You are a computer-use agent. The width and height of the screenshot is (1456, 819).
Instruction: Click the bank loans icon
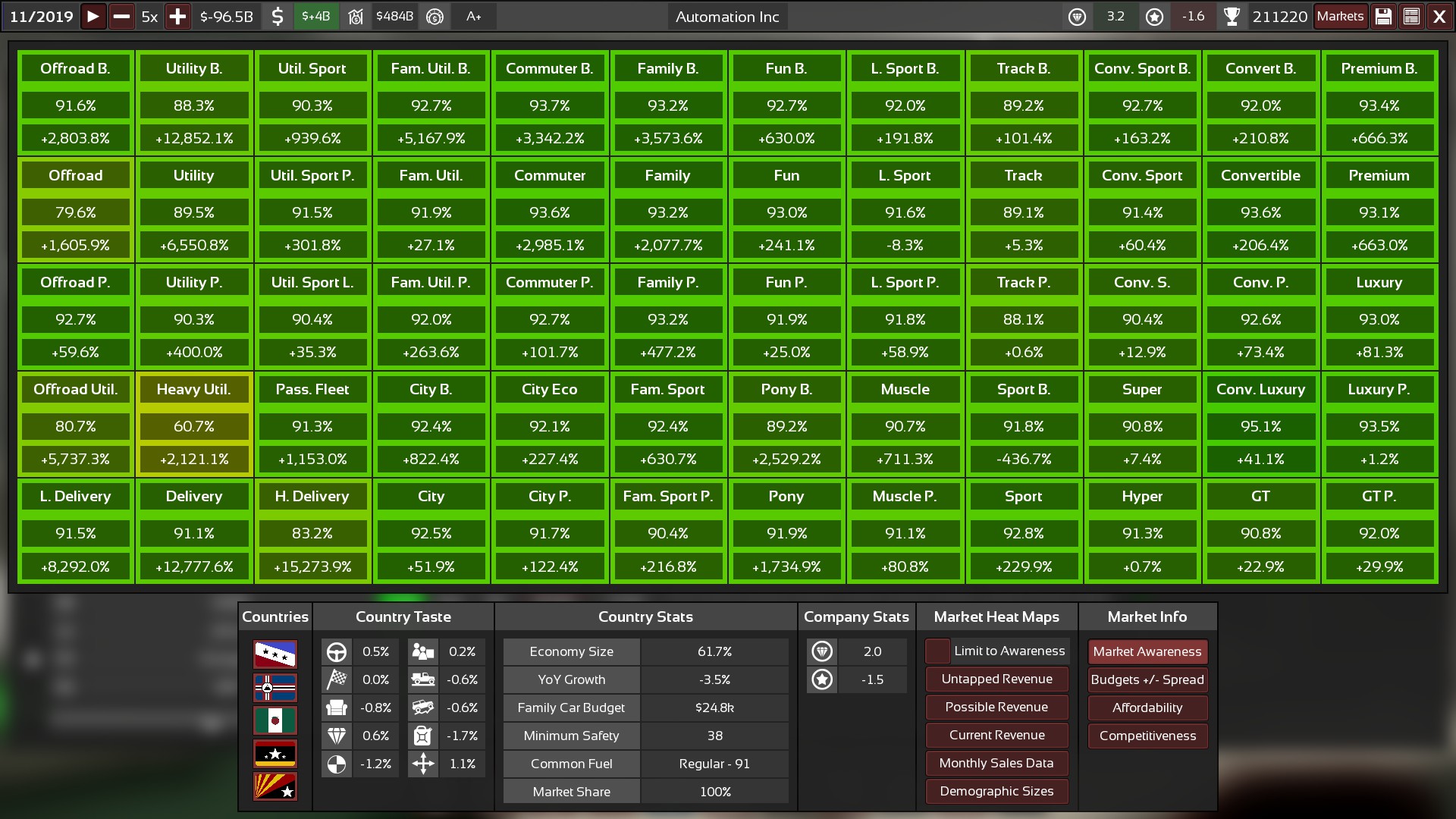pyautogui.click(x=356, y=17)
